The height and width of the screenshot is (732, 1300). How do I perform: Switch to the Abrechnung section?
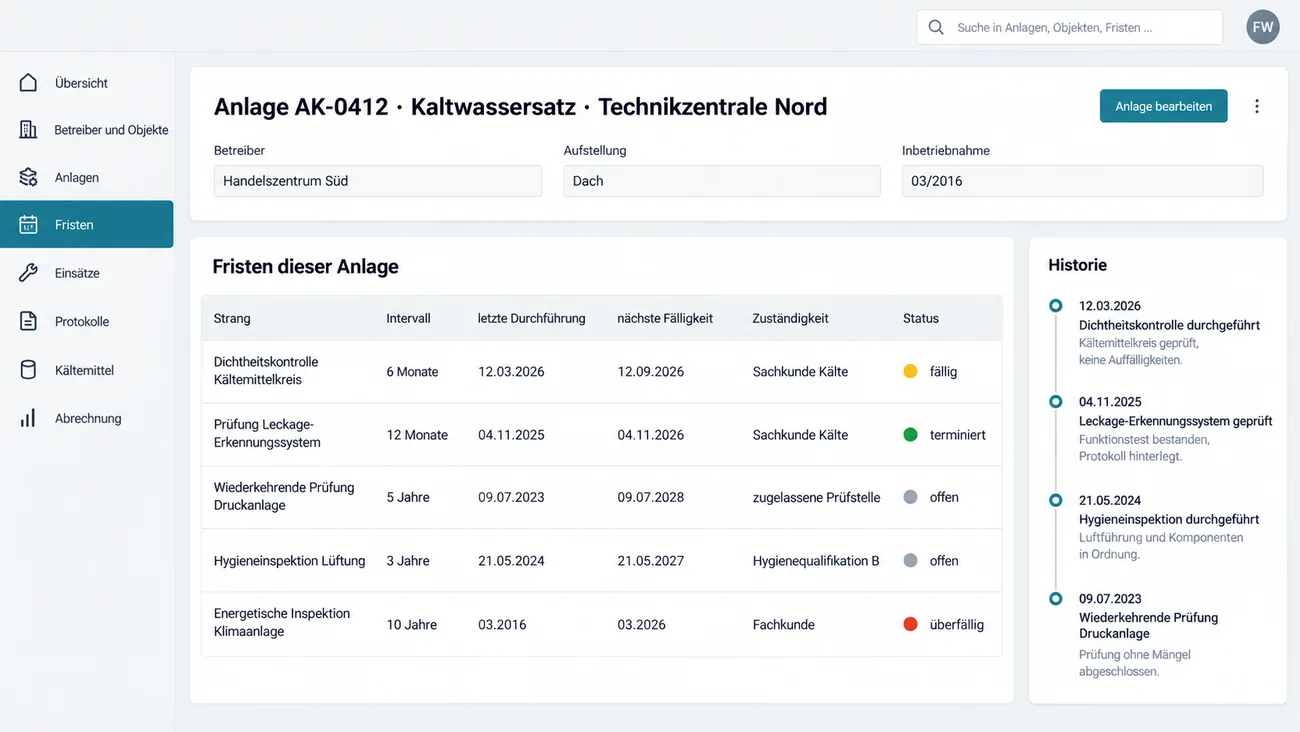87,418
